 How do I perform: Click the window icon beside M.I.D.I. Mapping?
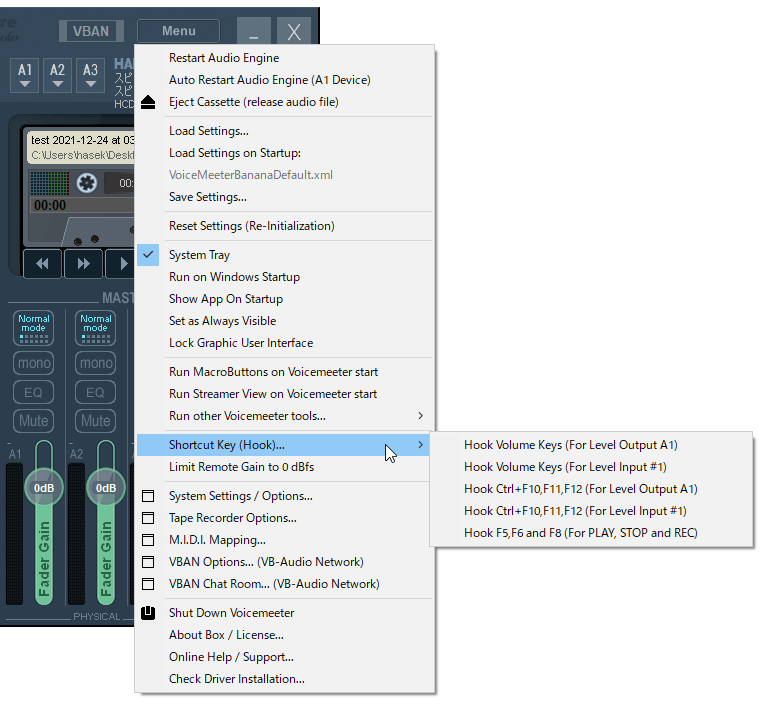[x=148, y=540]
